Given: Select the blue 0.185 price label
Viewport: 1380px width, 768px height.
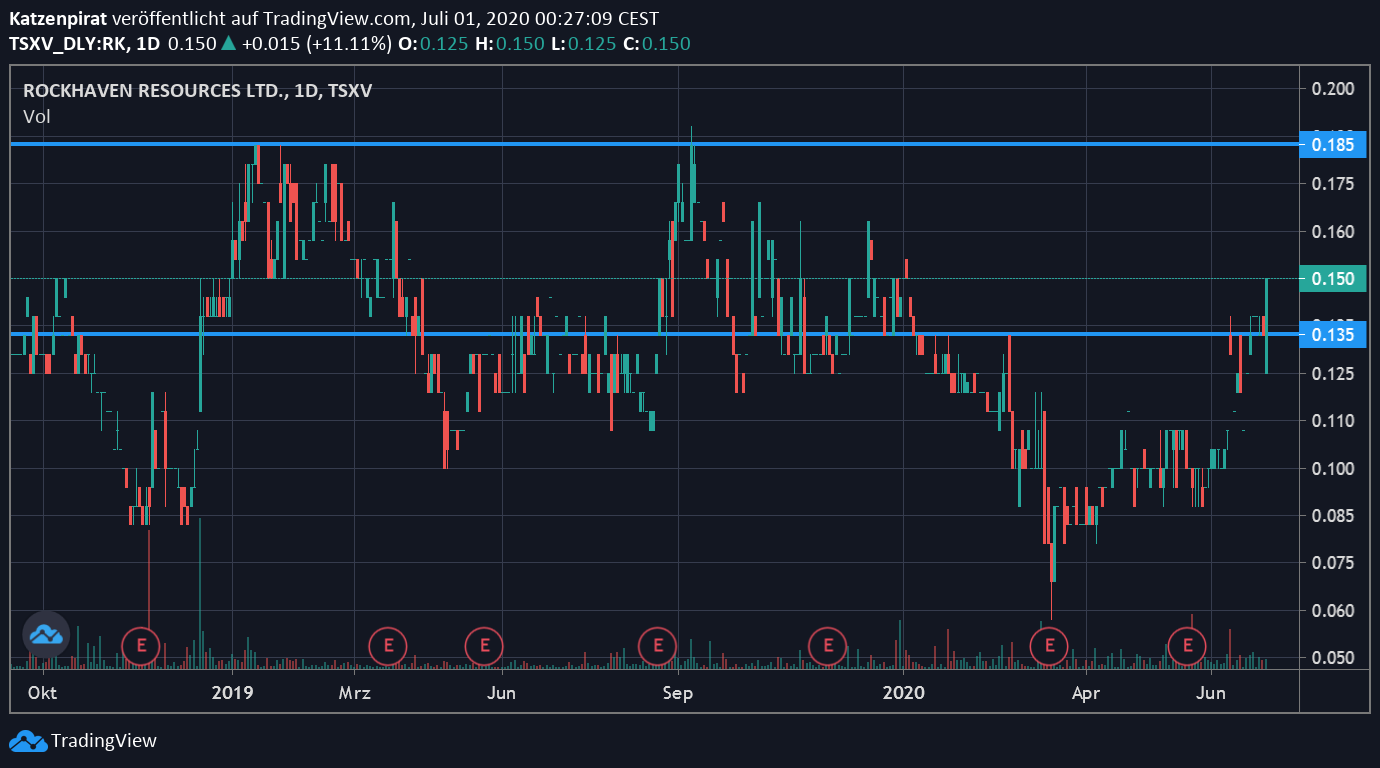Looking at the screenshot, I should pyautogui.click(x=1331, y=145).
